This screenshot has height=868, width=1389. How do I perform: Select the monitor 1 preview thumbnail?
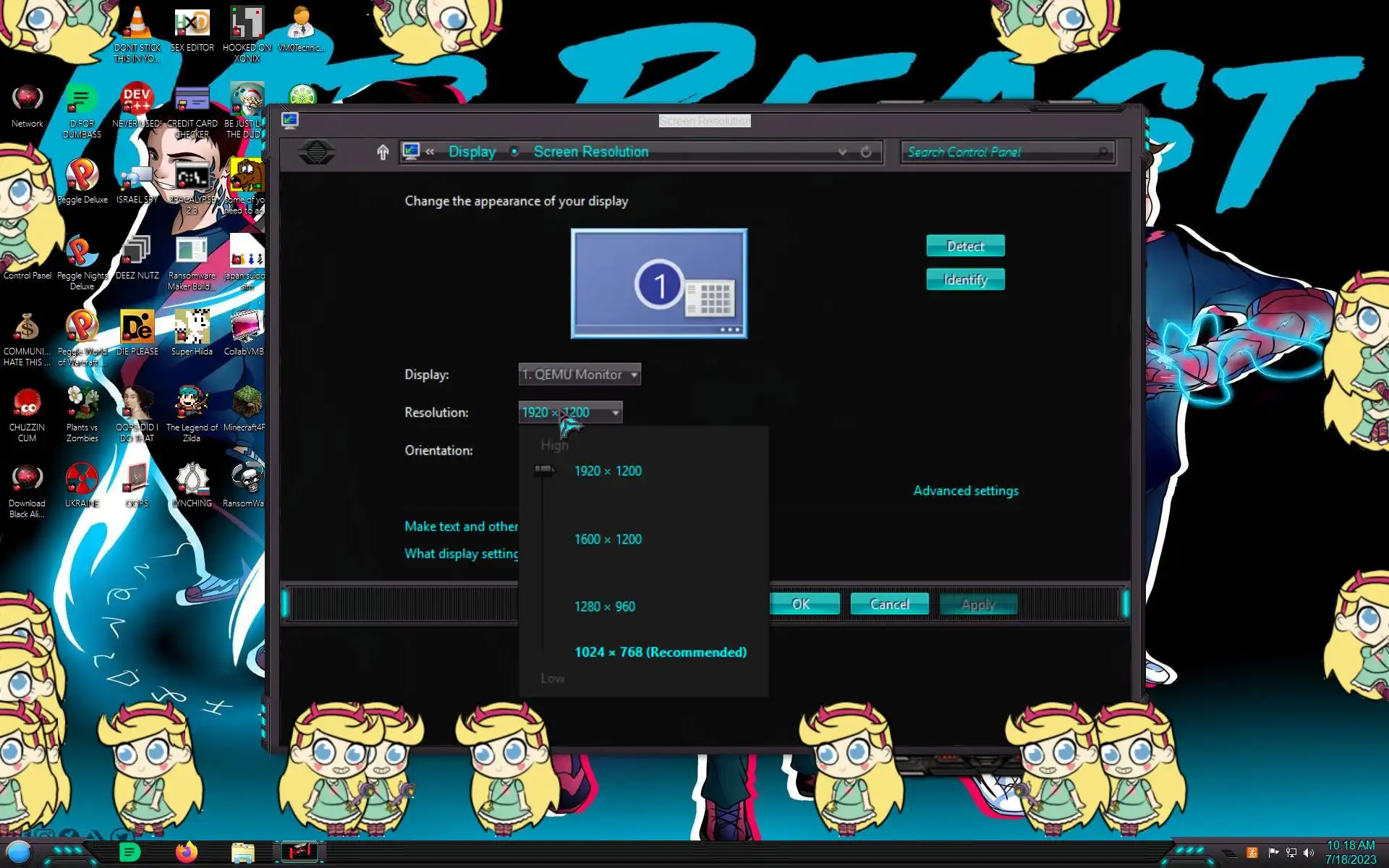point(658,284)
